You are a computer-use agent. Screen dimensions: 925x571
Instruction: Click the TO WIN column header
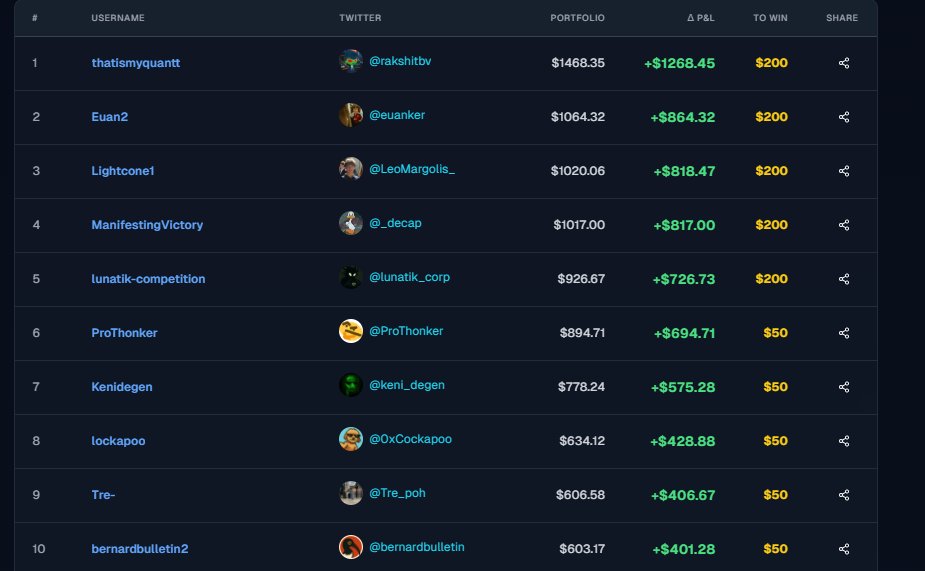770,18
